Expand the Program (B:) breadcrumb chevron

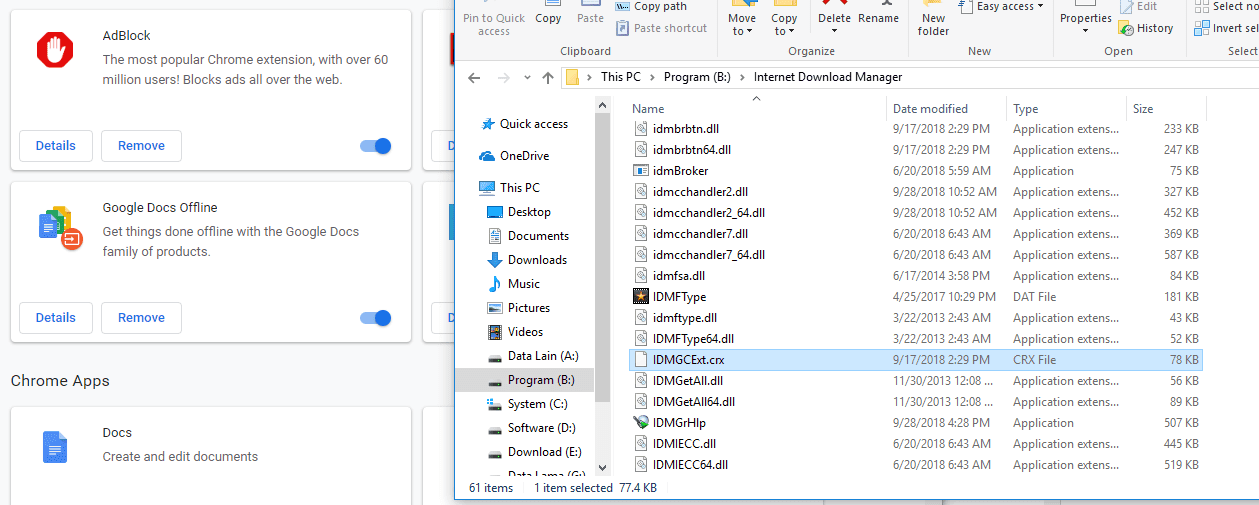[x=742, y=77]
